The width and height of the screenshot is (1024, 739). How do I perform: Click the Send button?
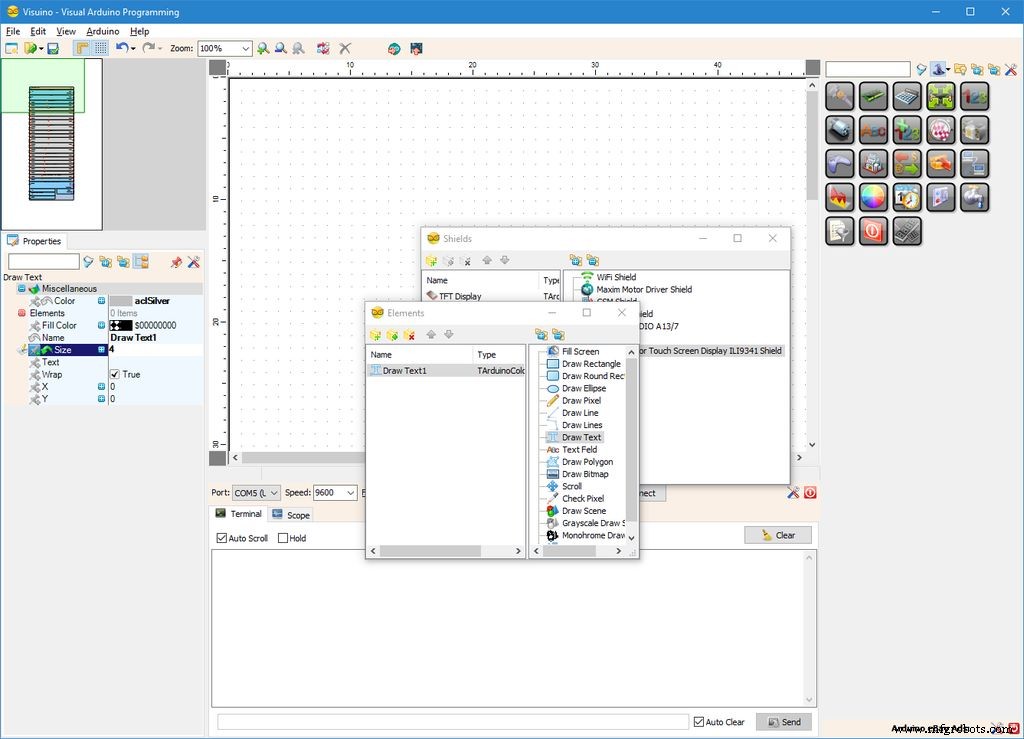click(783, 721)
